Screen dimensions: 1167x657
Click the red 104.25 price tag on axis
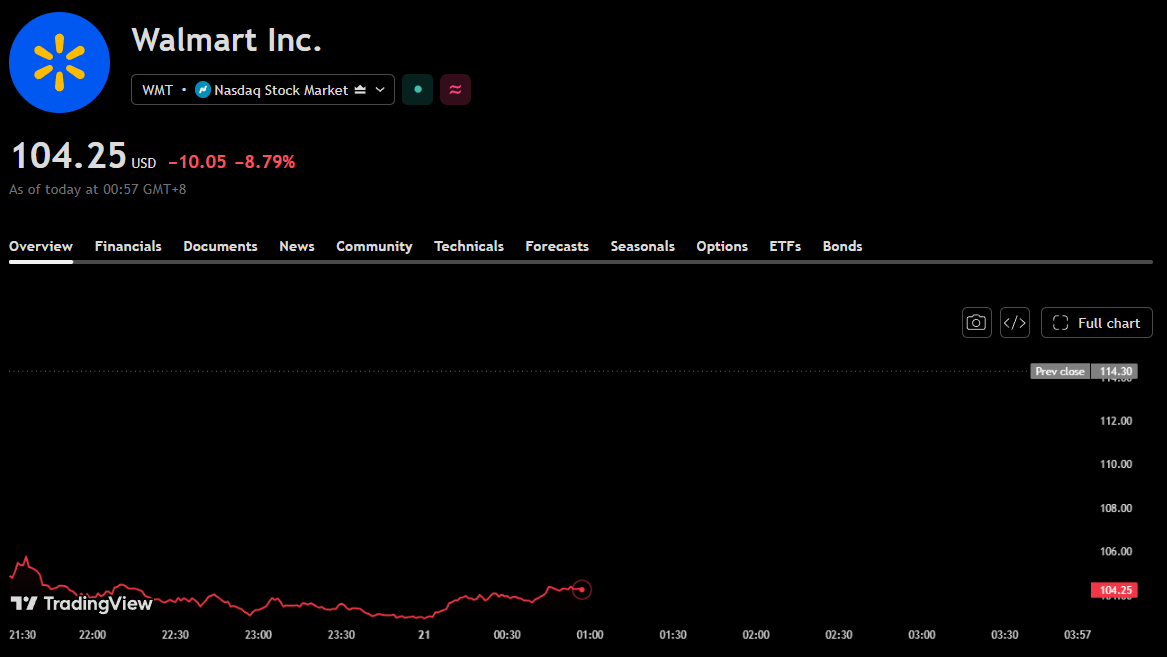[x=1114, y=590]
